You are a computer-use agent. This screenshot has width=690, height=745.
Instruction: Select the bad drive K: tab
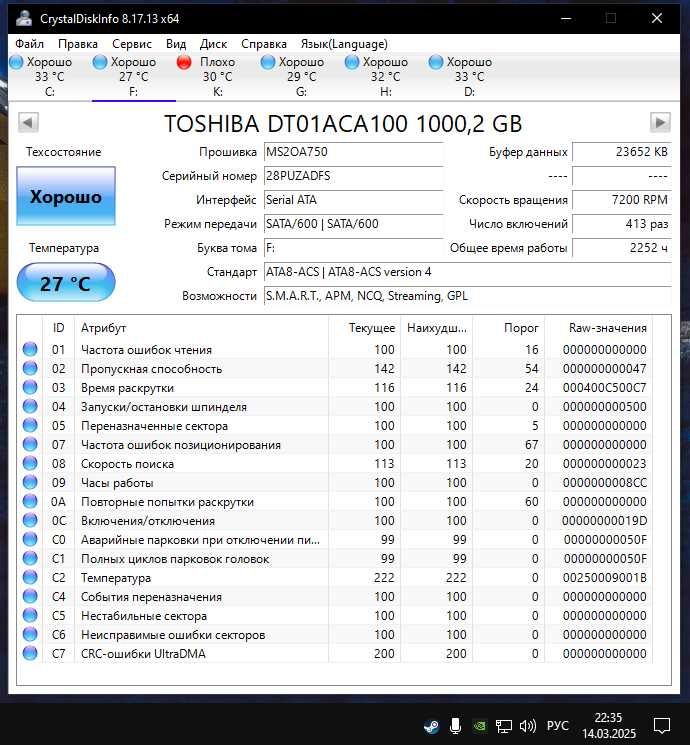click(x=218, y=76)
